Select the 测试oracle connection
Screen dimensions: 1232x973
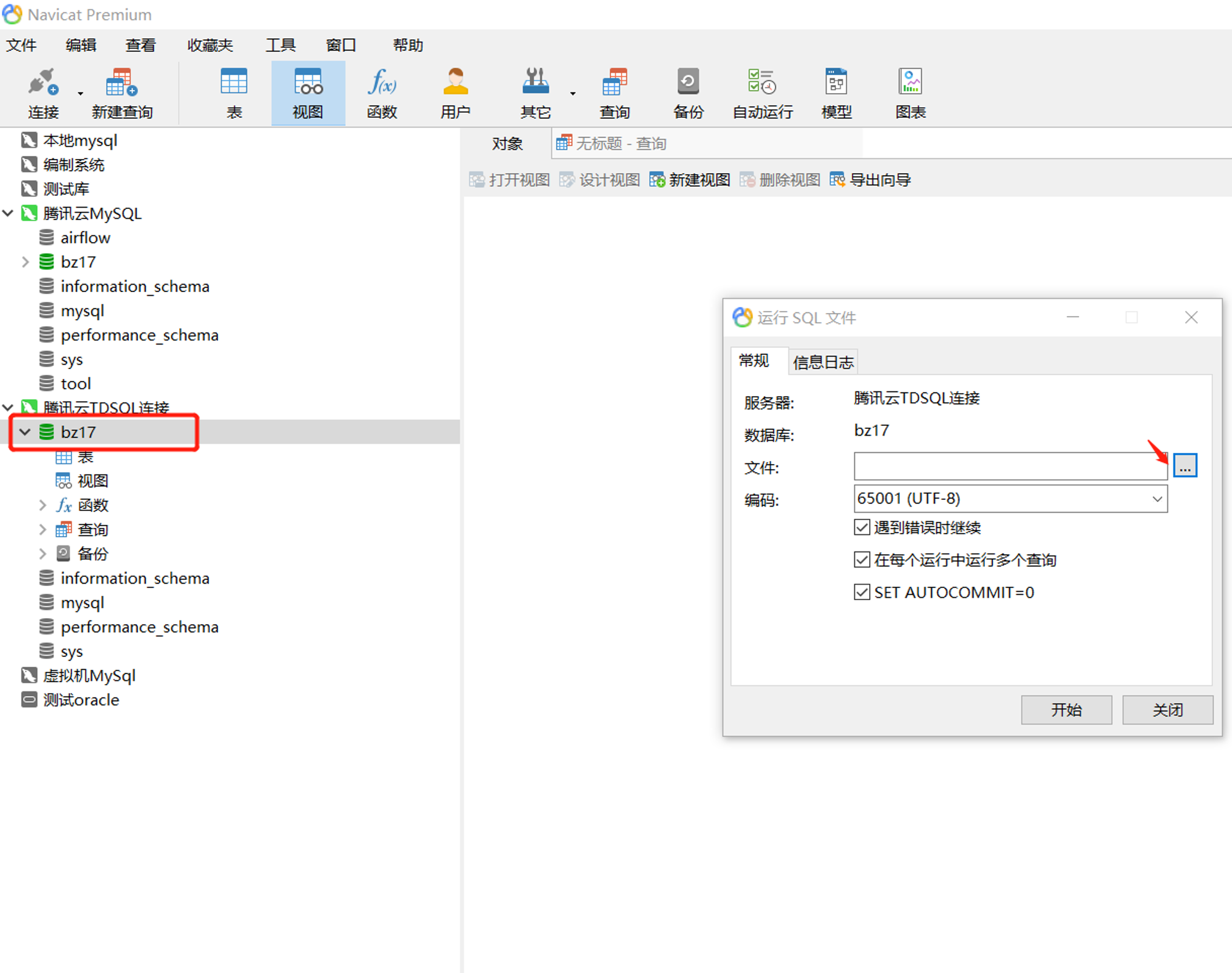point(81,700)
